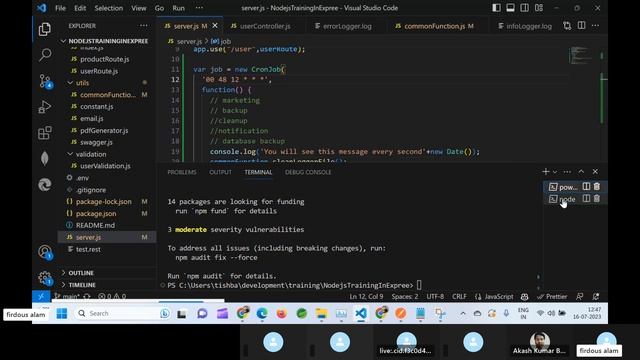Click the open changes icon in editor toolbar
The width and height of the screenshot is (640, 360).
(x=567, y=26)
